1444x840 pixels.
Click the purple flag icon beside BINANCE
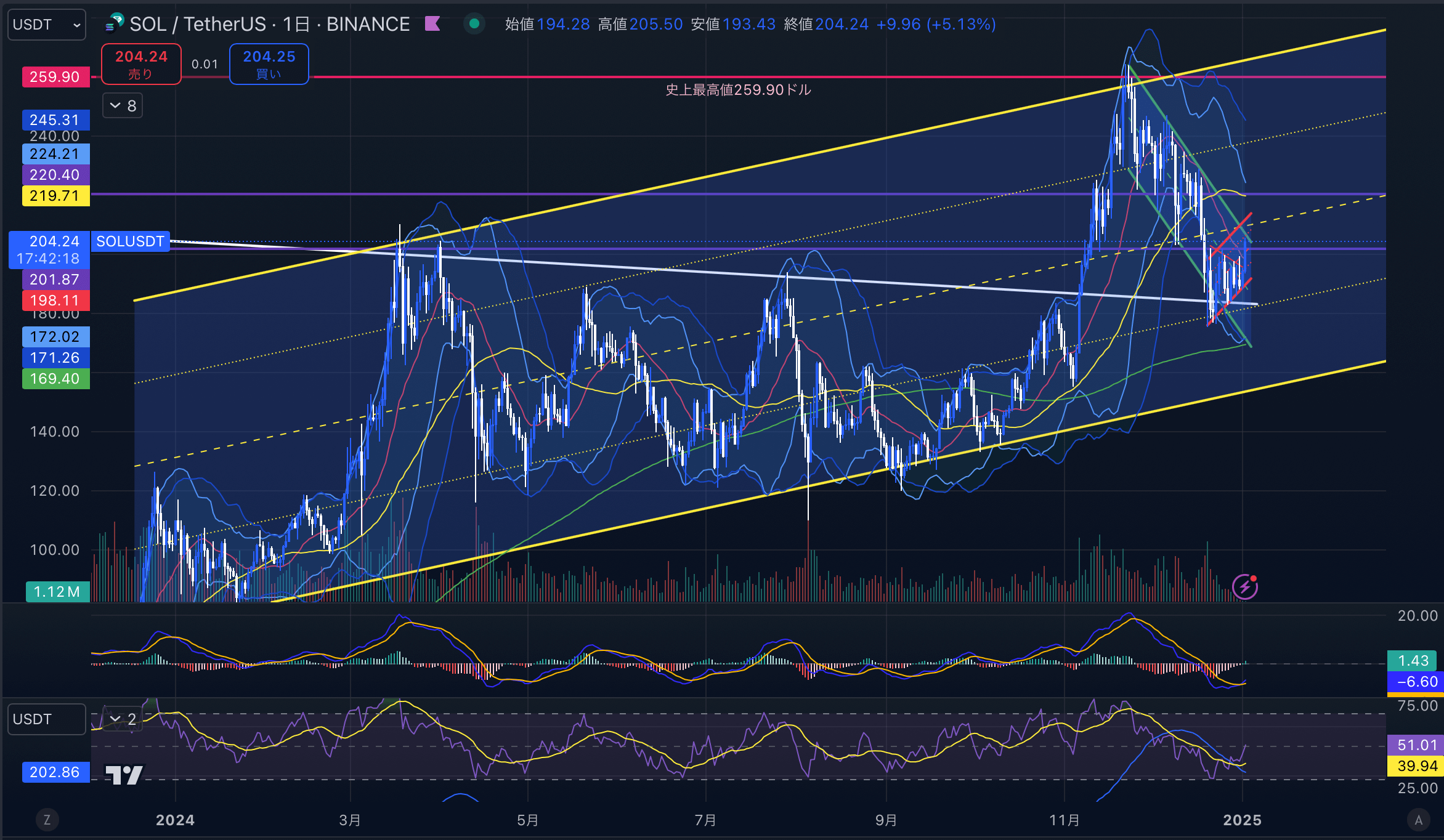pos(433,24)
